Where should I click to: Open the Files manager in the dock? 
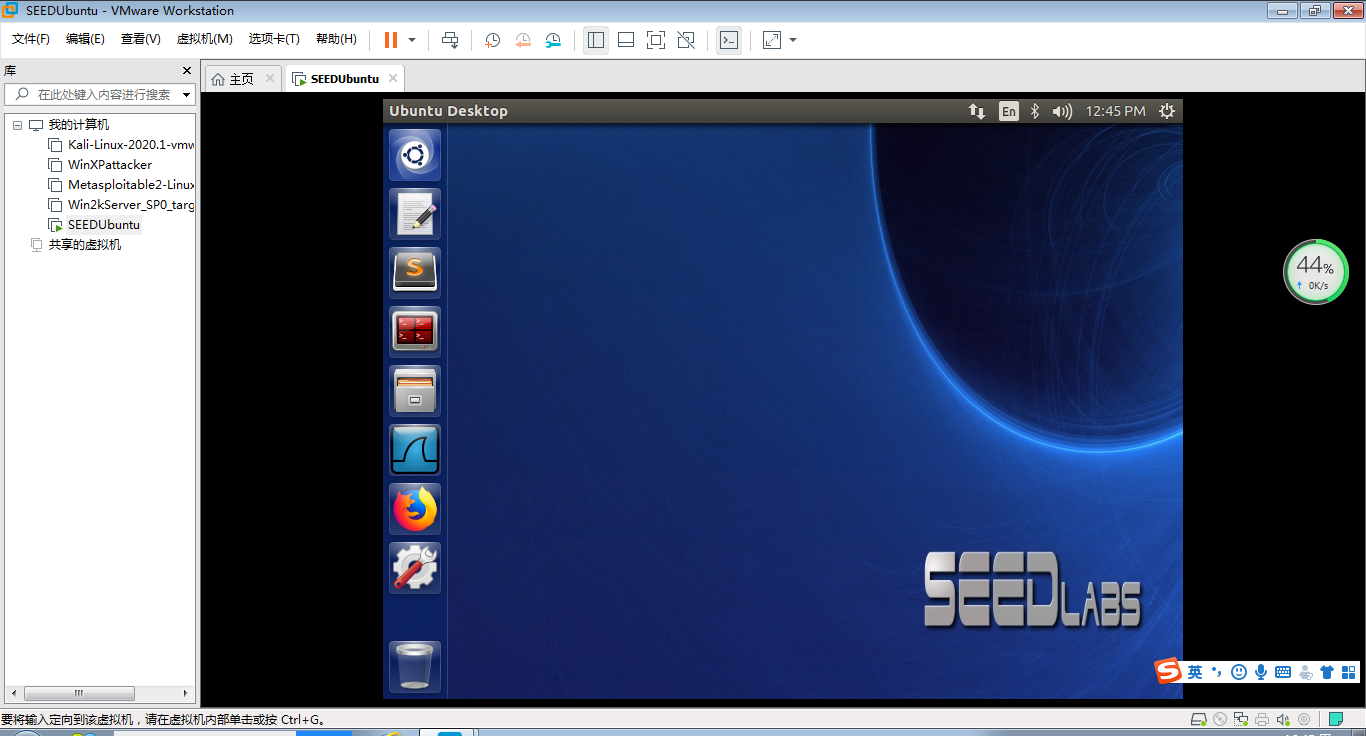pyautogui.click(x=414, y=391)
